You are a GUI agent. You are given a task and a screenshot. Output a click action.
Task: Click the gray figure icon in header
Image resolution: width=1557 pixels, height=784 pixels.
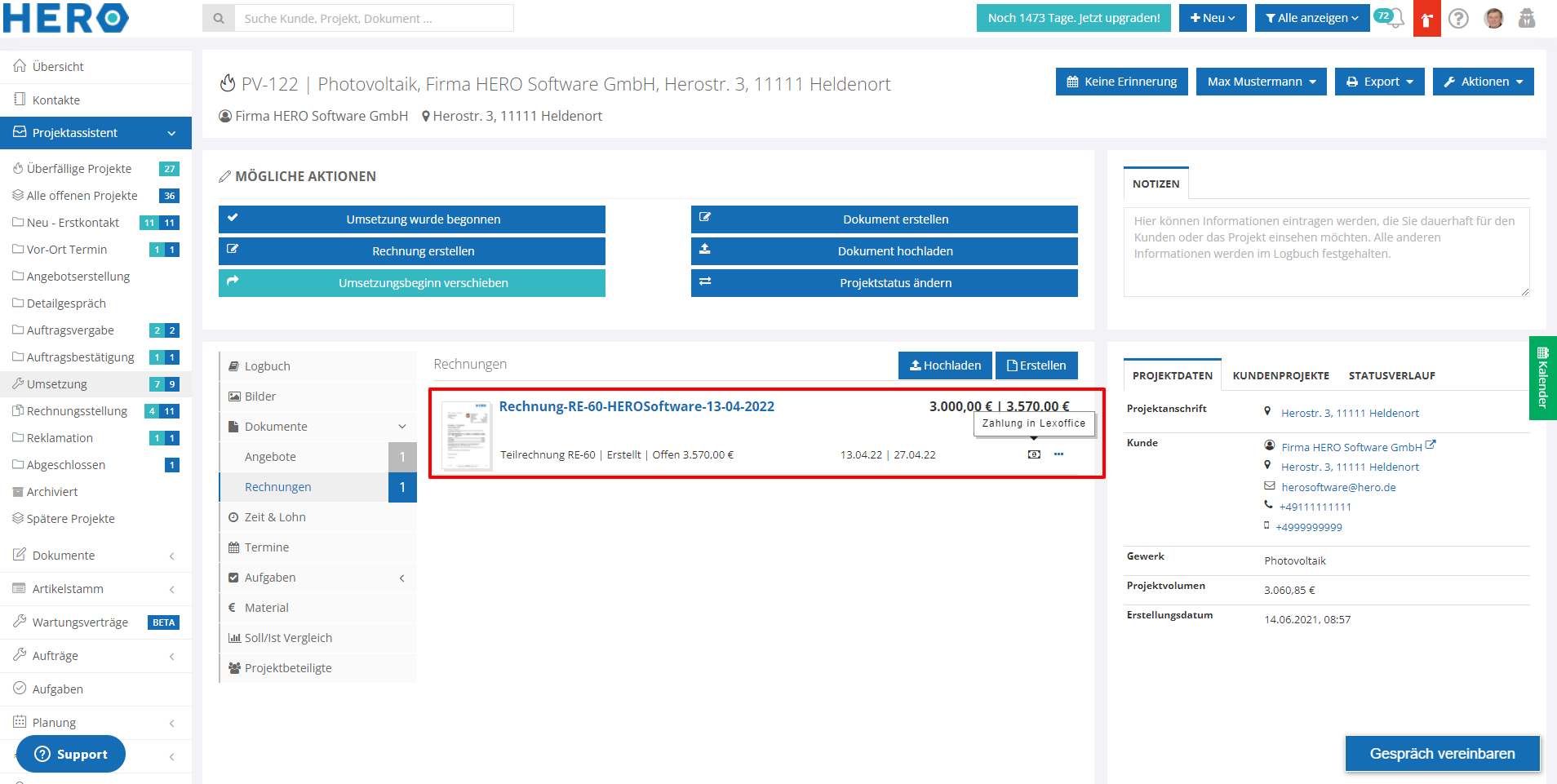click(1527, 18)
